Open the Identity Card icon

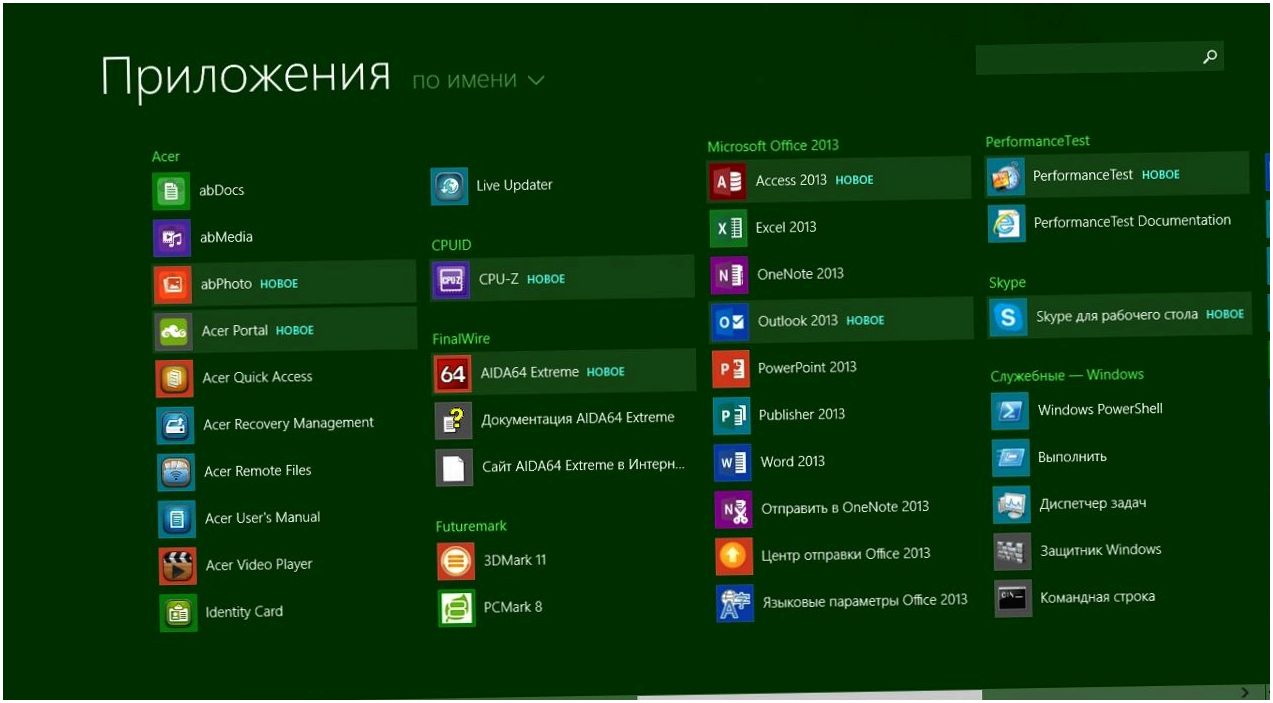click(x=179, y=613)
